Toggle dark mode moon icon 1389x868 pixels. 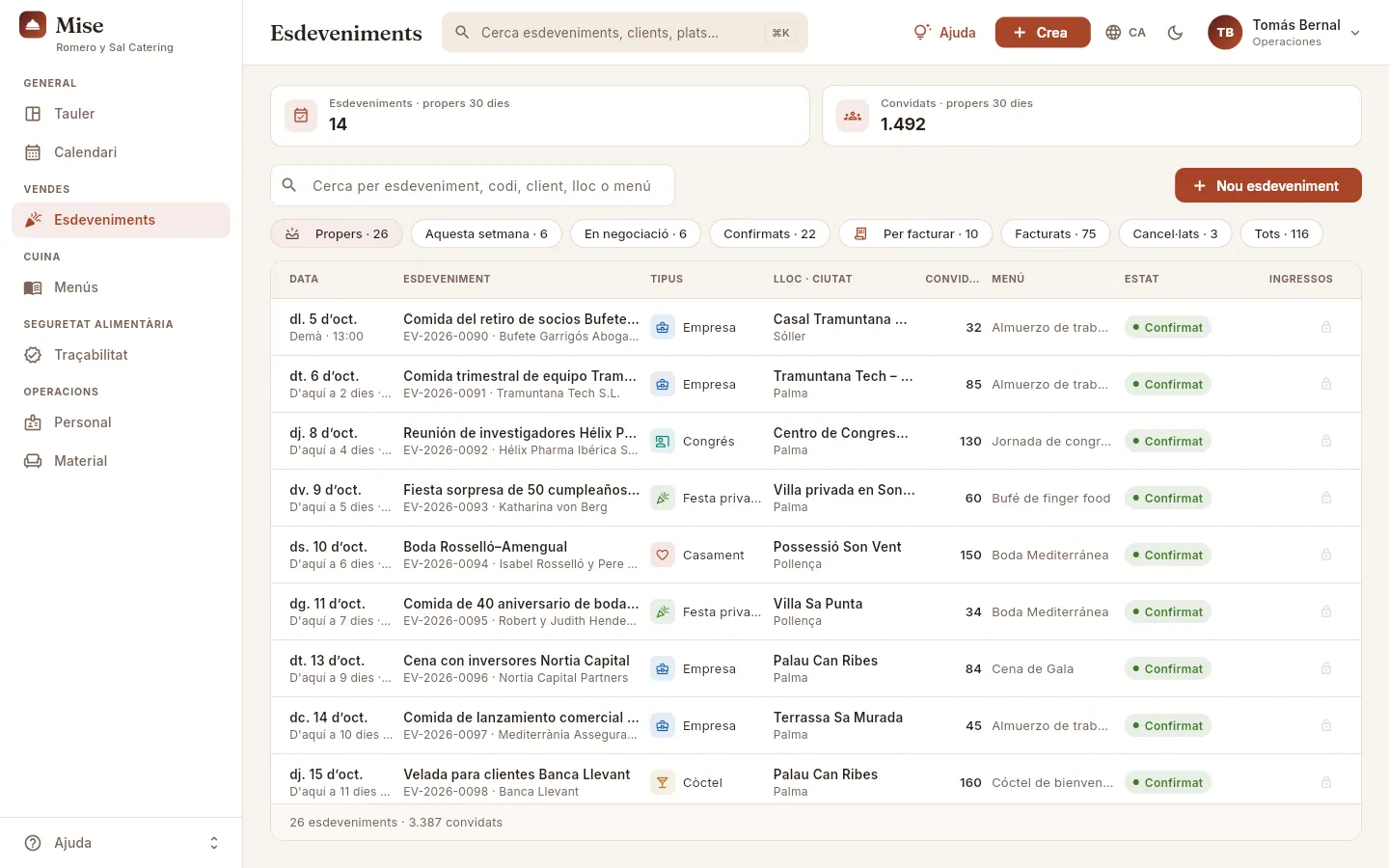click(1175, 33)
